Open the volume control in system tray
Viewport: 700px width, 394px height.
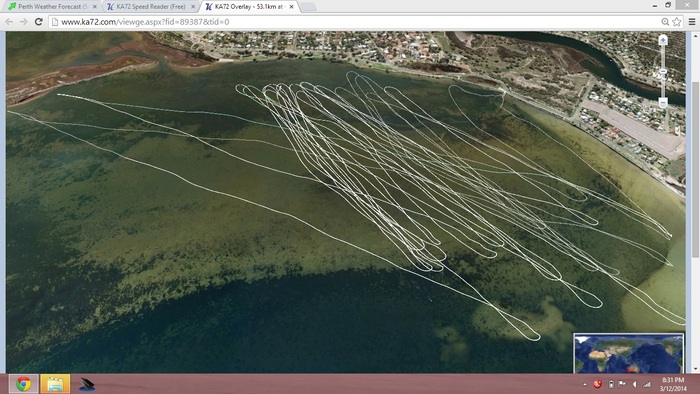pos(634,384)
